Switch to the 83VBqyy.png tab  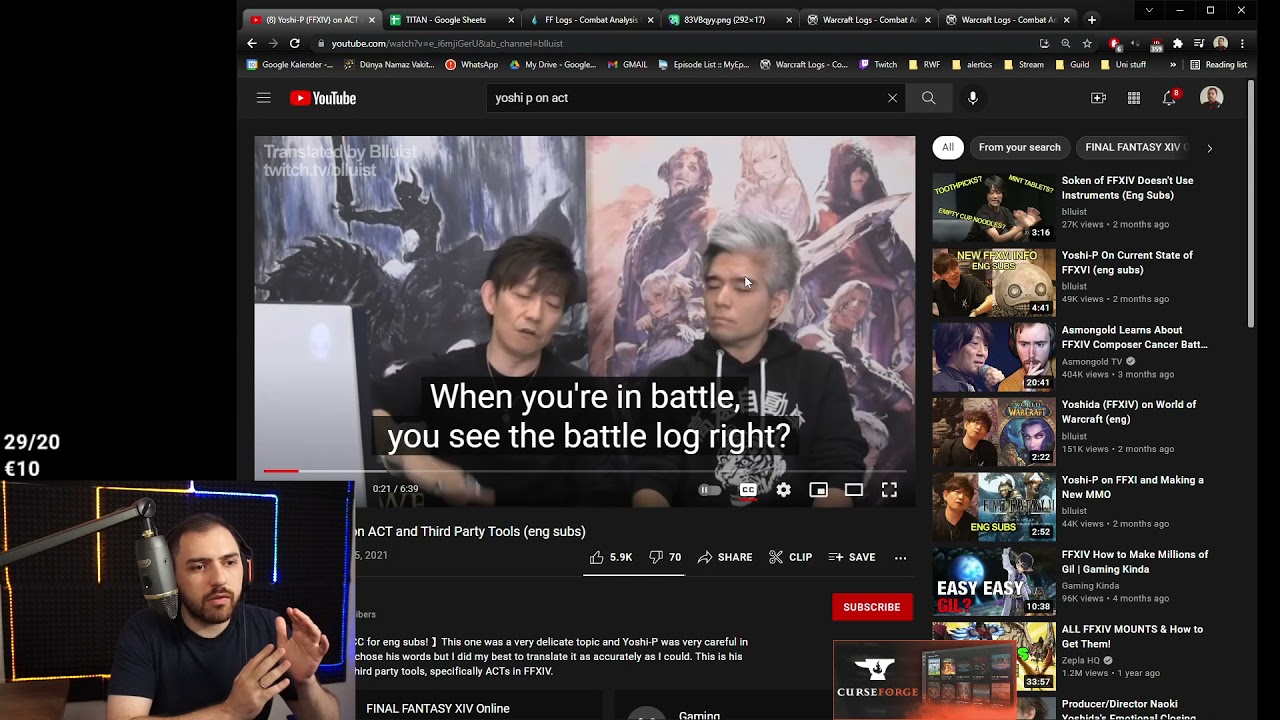coord(729,19)
